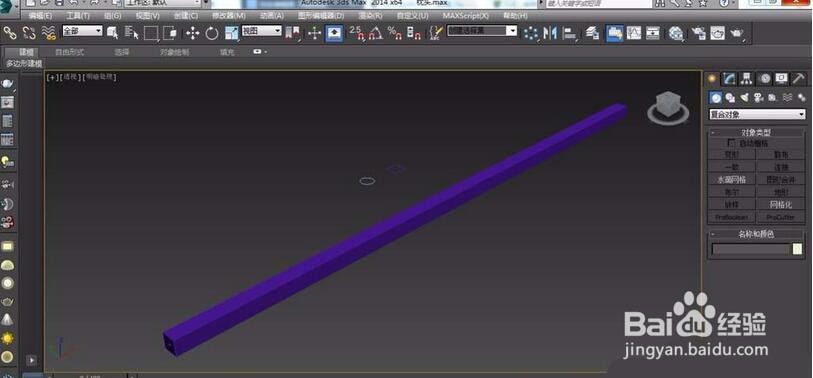
Task: Select the Unlink Selection tool
Action: [29, 33]
